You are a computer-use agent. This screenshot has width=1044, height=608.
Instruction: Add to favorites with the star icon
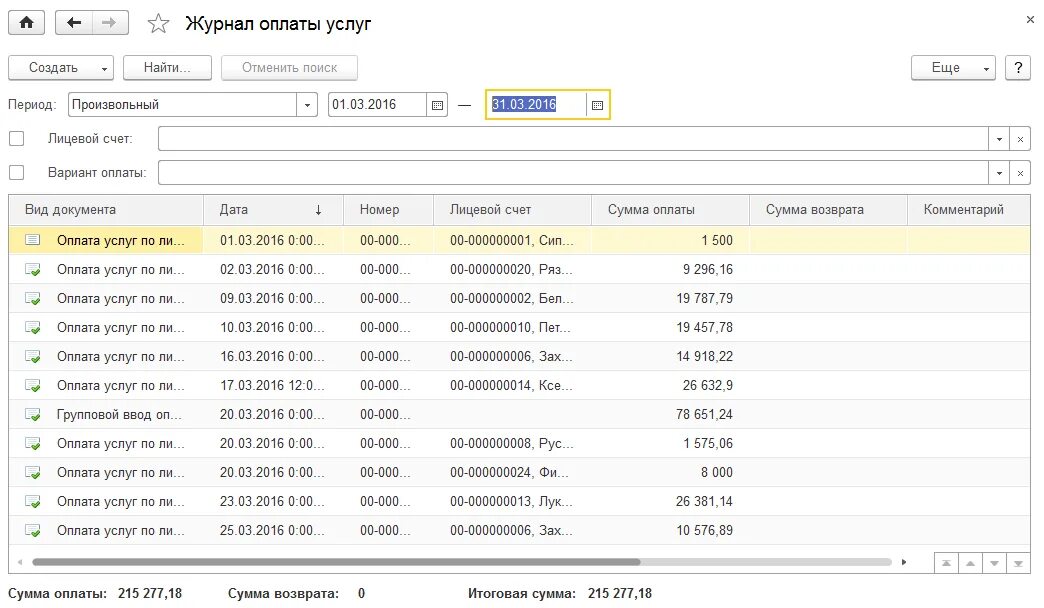(158, 24)
